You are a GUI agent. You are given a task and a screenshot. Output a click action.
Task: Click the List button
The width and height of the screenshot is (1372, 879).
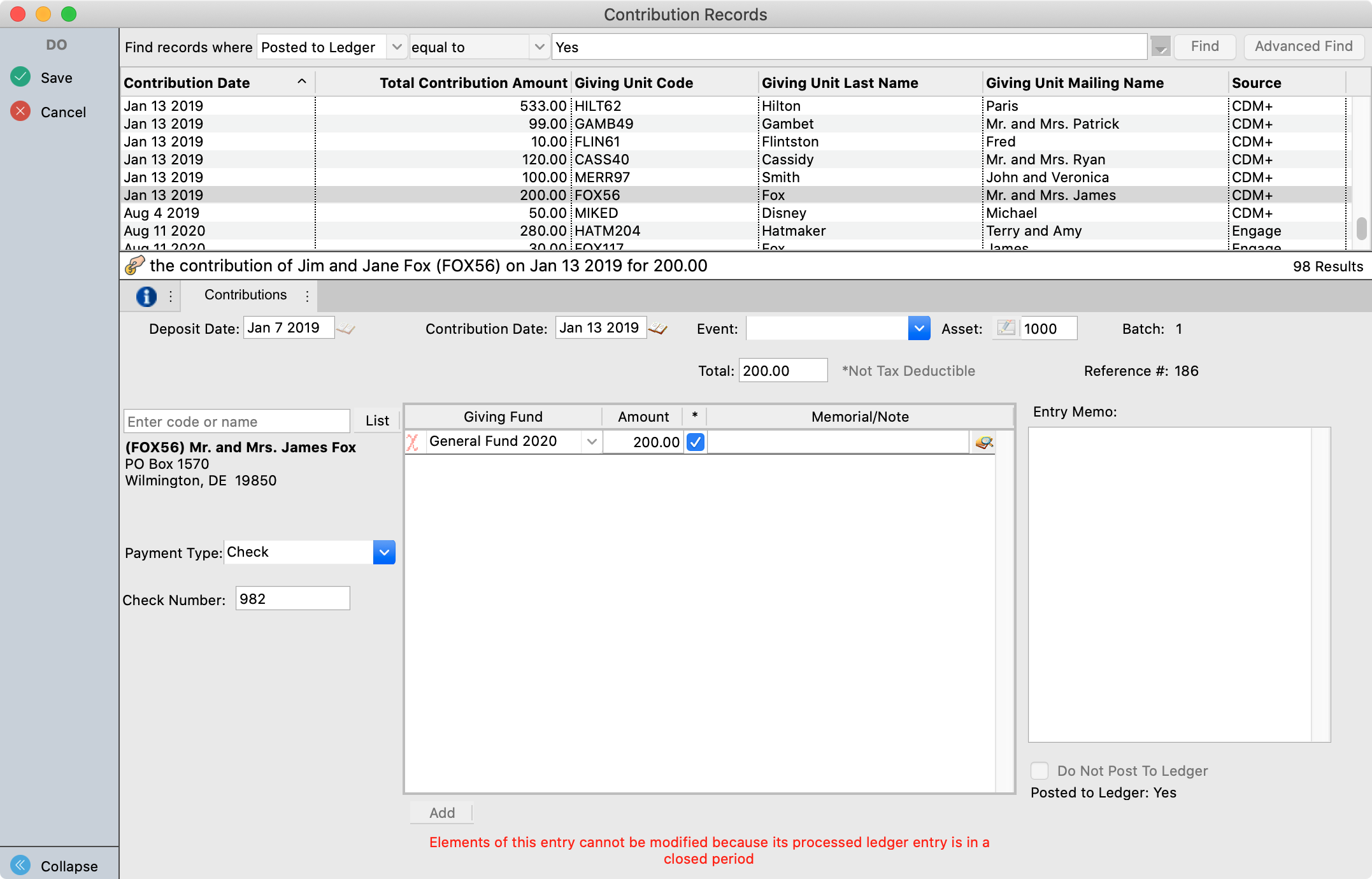[377, 420]
